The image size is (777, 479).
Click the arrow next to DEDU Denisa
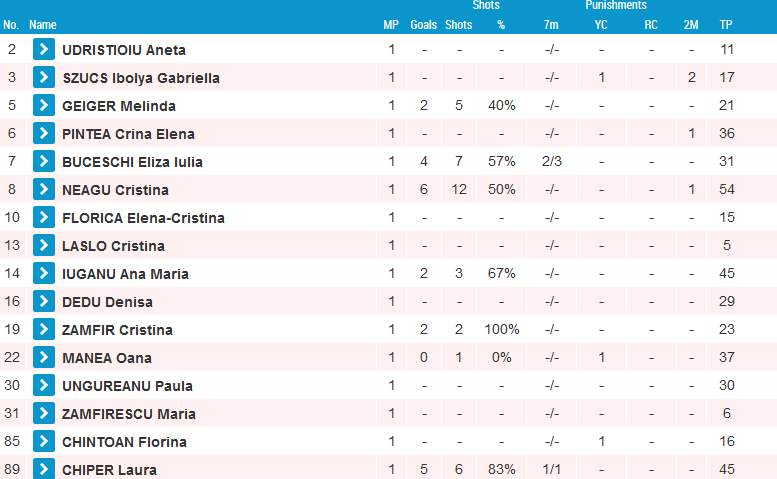pos(44,301)
